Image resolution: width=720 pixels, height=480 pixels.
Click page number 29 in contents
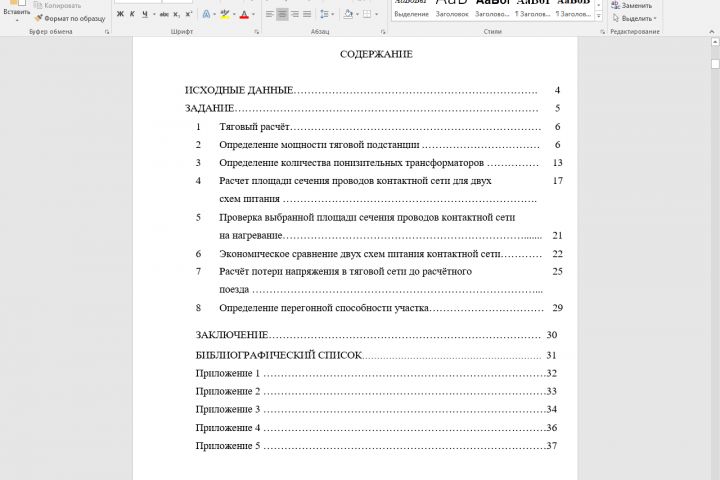(557, 308)
